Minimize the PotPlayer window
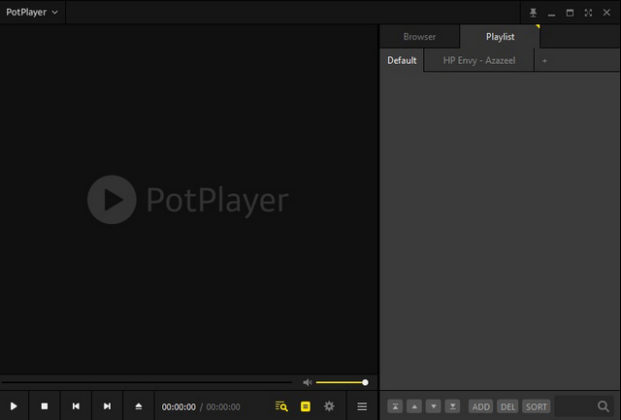 (551, 13)
